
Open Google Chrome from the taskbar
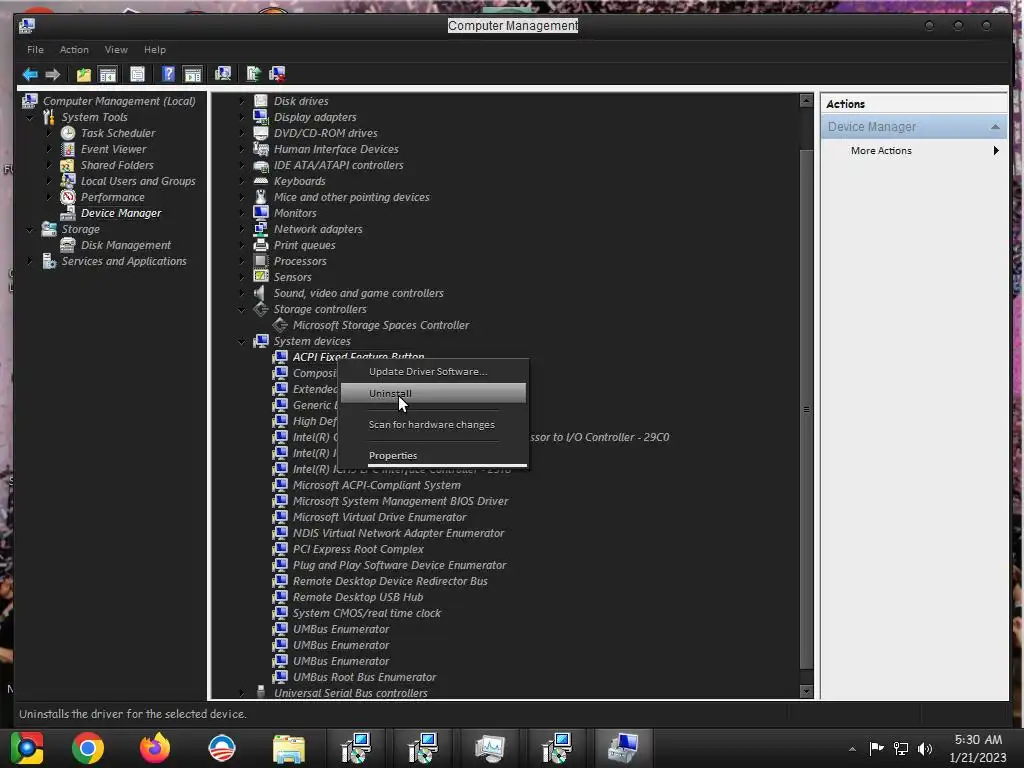pos(88,748)
